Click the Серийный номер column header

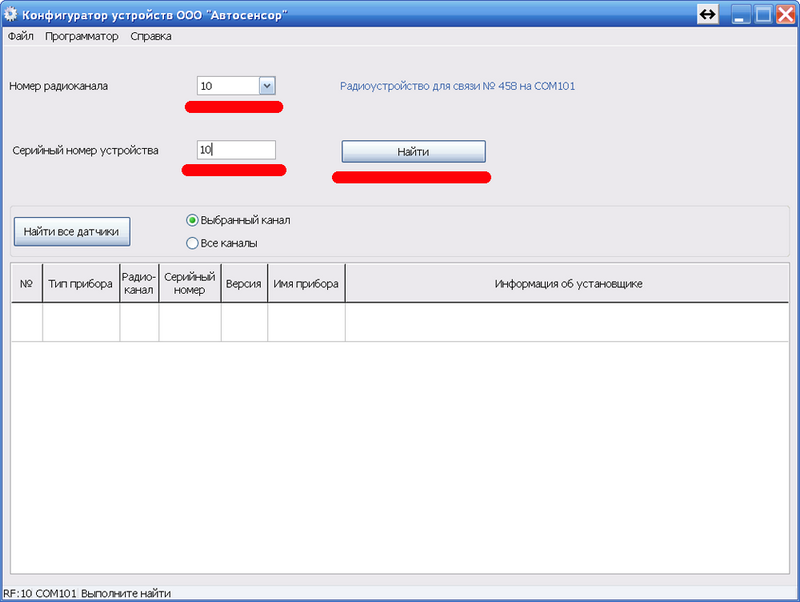pyautogui.click(x=190, y=283)
